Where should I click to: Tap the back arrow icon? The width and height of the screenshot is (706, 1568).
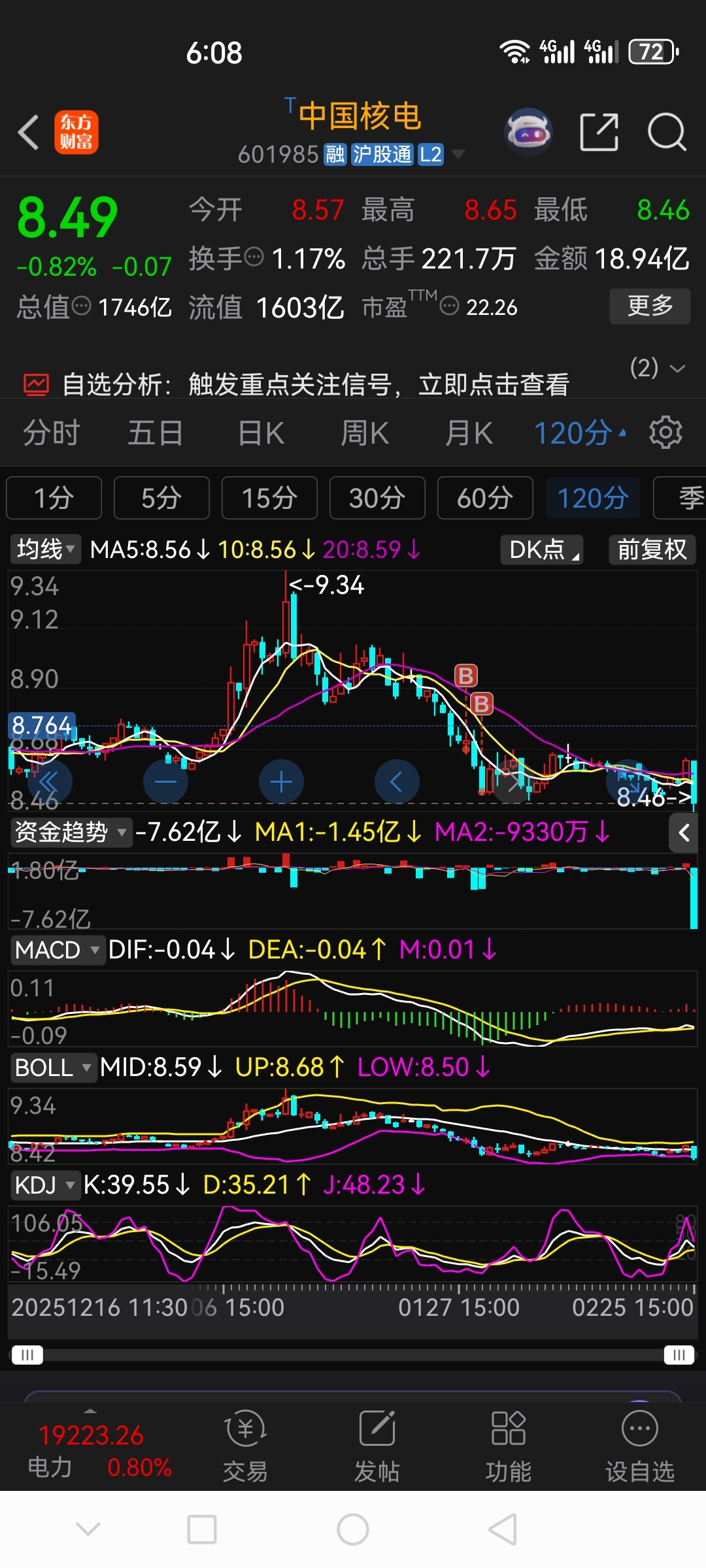(x=29, y=132)
